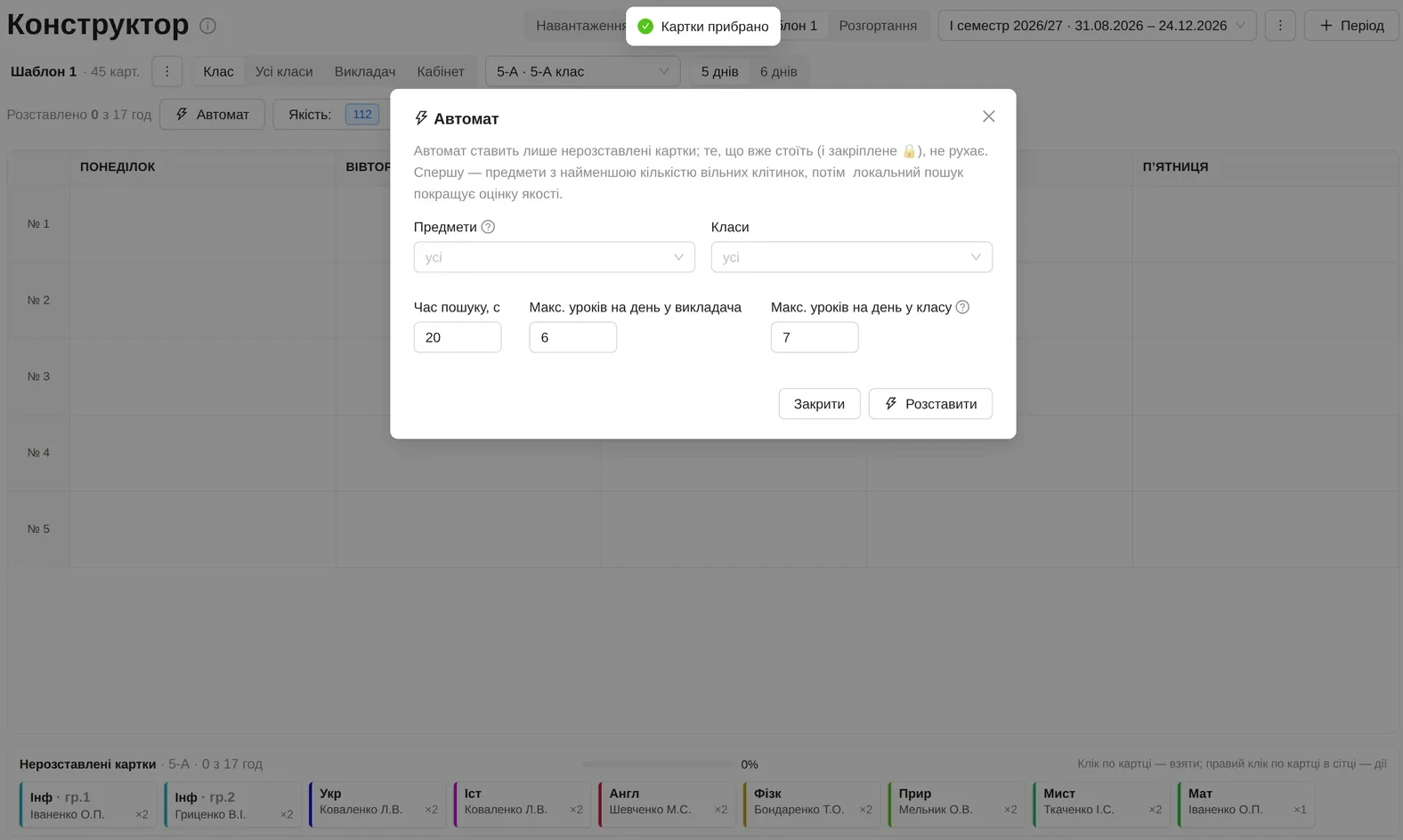Screen dimensions: 1403x840
Task: Click the 0% placement progress bar
Action: pos(657,763)
